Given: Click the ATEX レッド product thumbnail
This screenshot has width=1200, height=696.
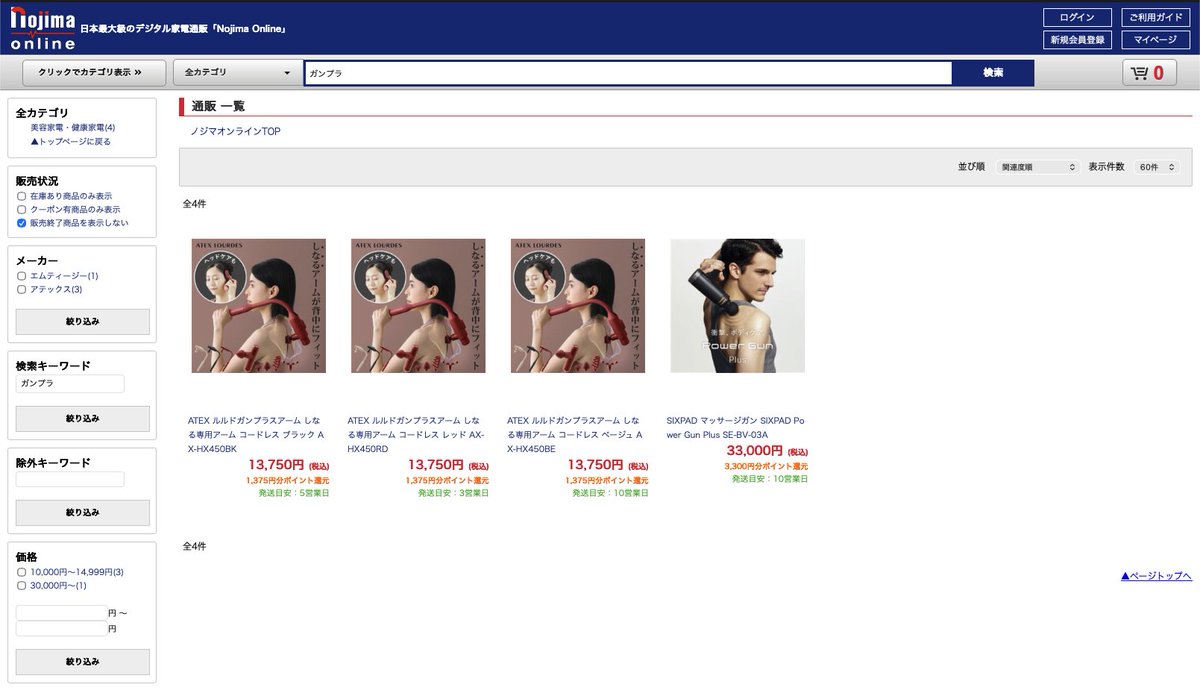Looking at the screenshot, I should pyautogui.click(x=418, y=305).
